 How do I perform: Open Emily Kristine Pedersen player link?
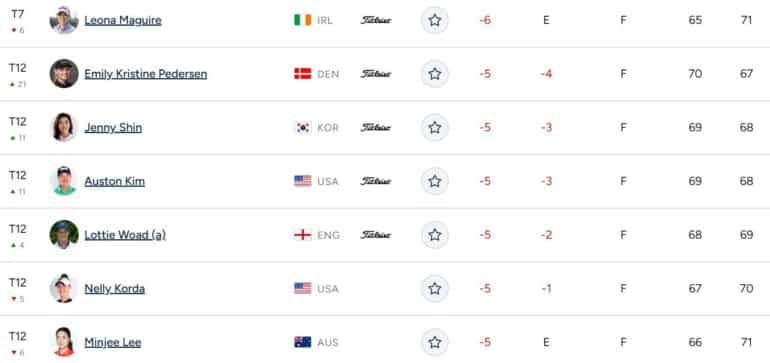(146, 74)
